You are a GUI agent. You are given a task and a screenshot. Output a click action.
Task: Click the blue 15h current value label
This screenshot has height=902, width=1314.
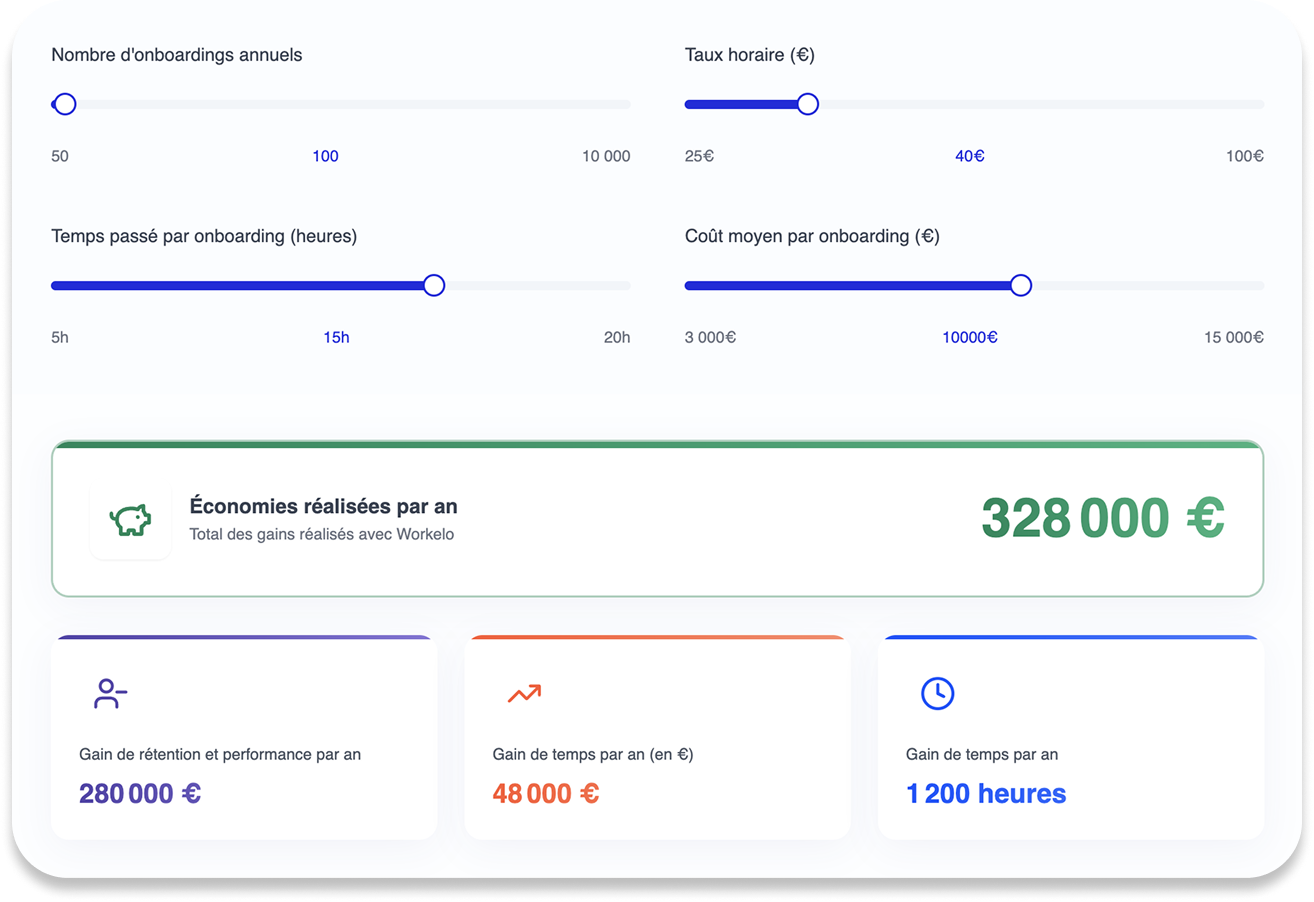(337, 337)
